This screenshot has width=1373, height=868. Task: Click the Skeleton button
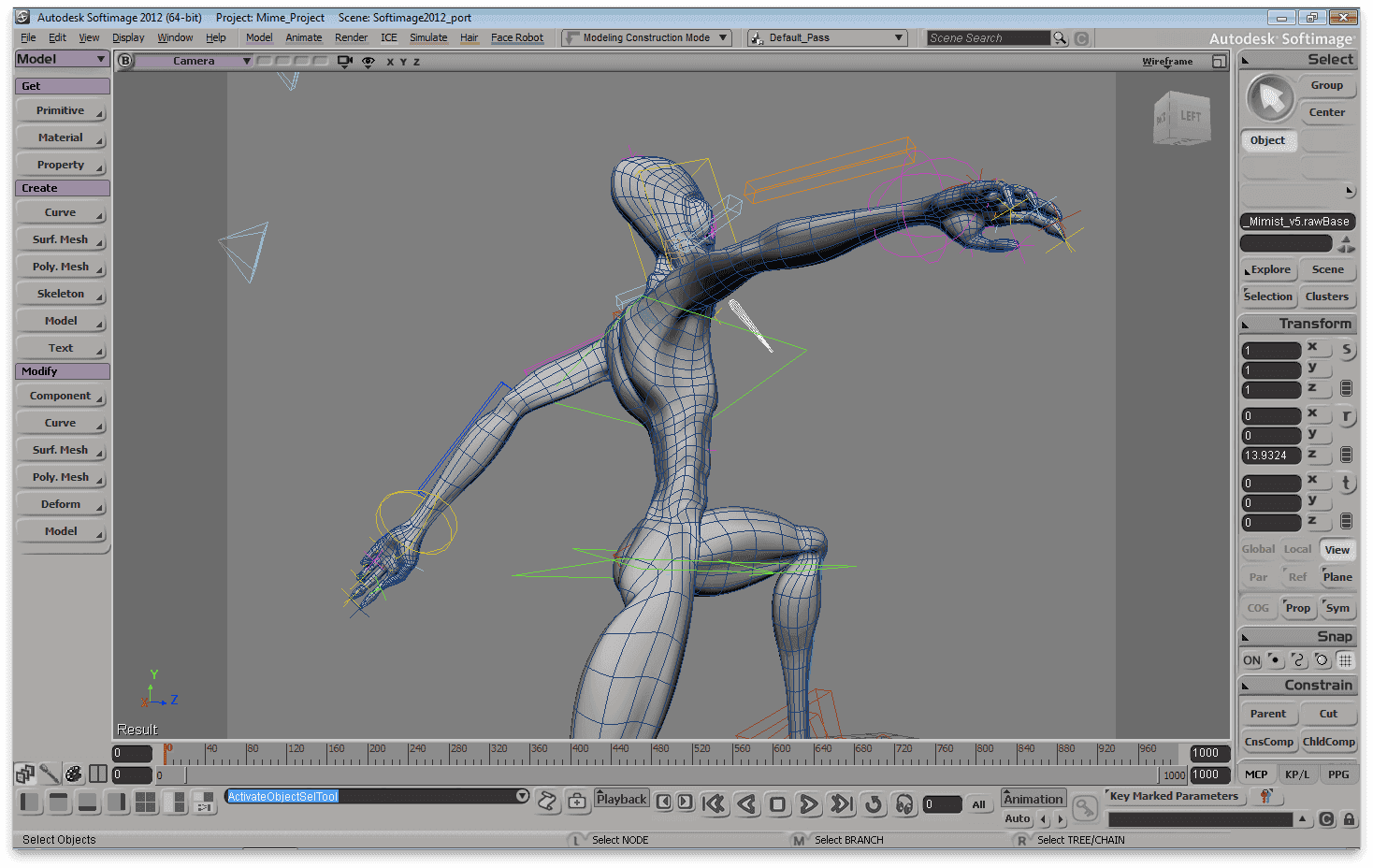[x=61, y=295]
